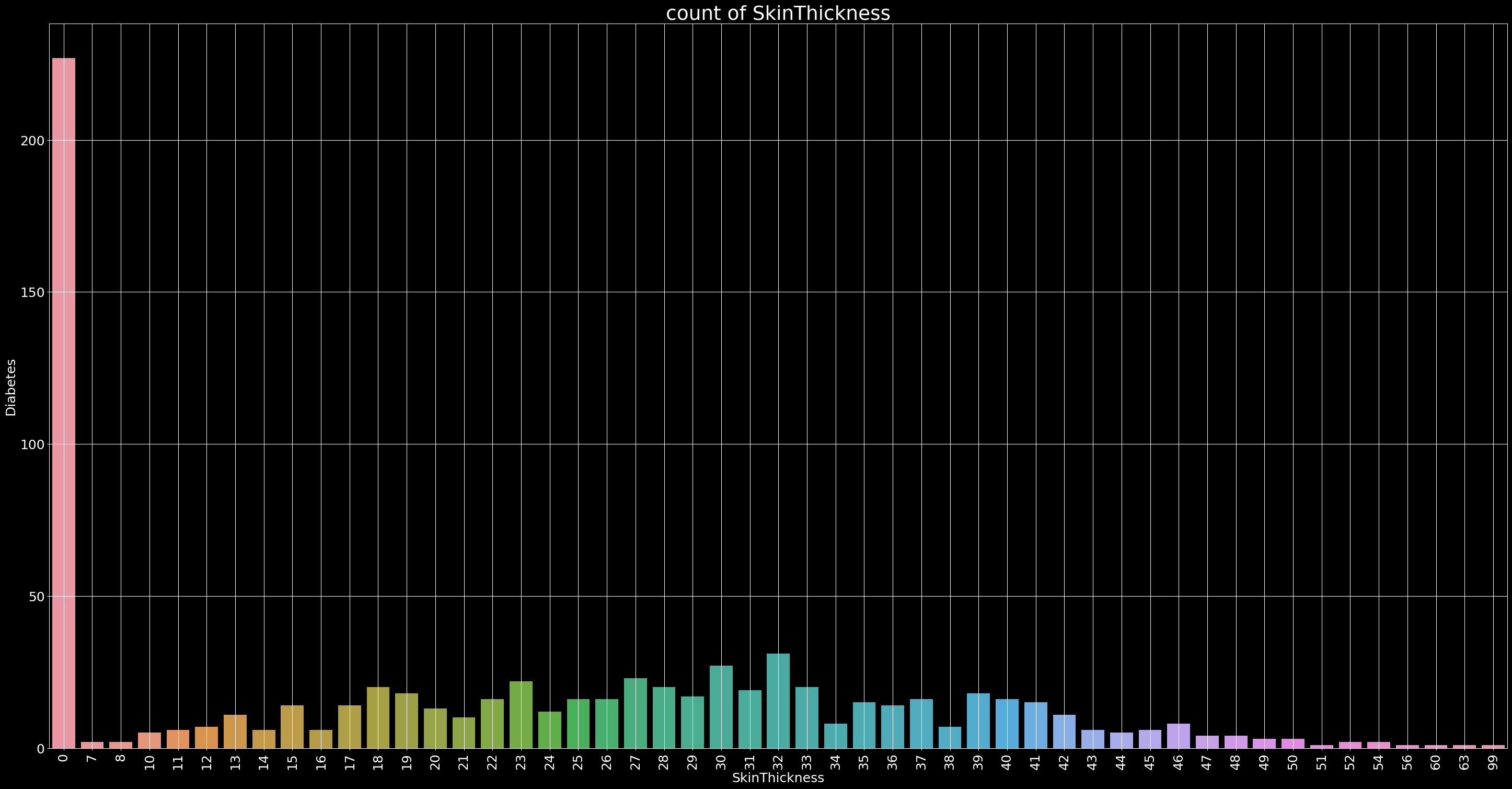This screenshot has width=1512, height=789.
Task: Click the tall pink bar for value 0
Action: click(63, 403)
